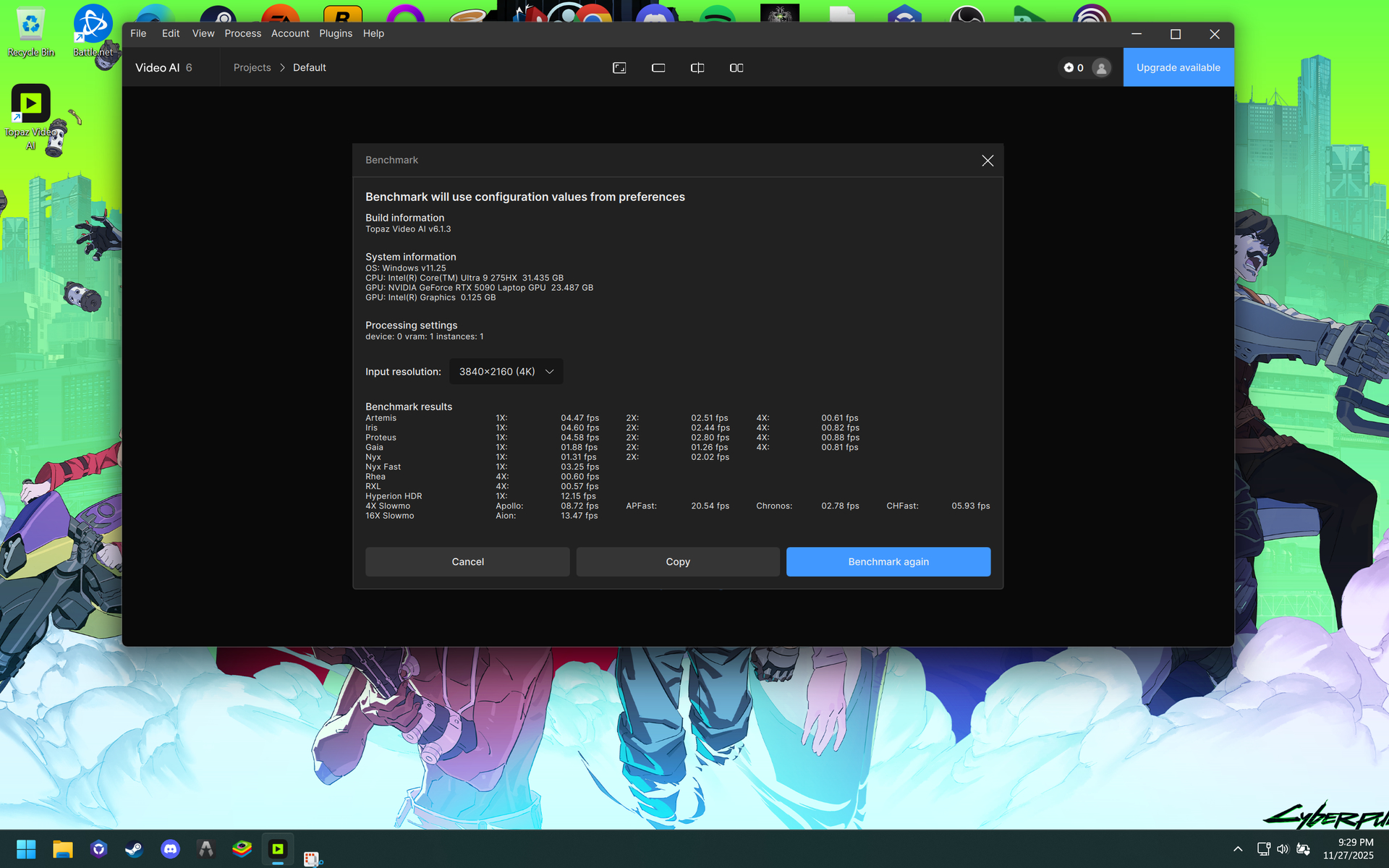The image size is (1389, 868).
Task: Open File Explorer from the taskbar
Action: [63, 849]
